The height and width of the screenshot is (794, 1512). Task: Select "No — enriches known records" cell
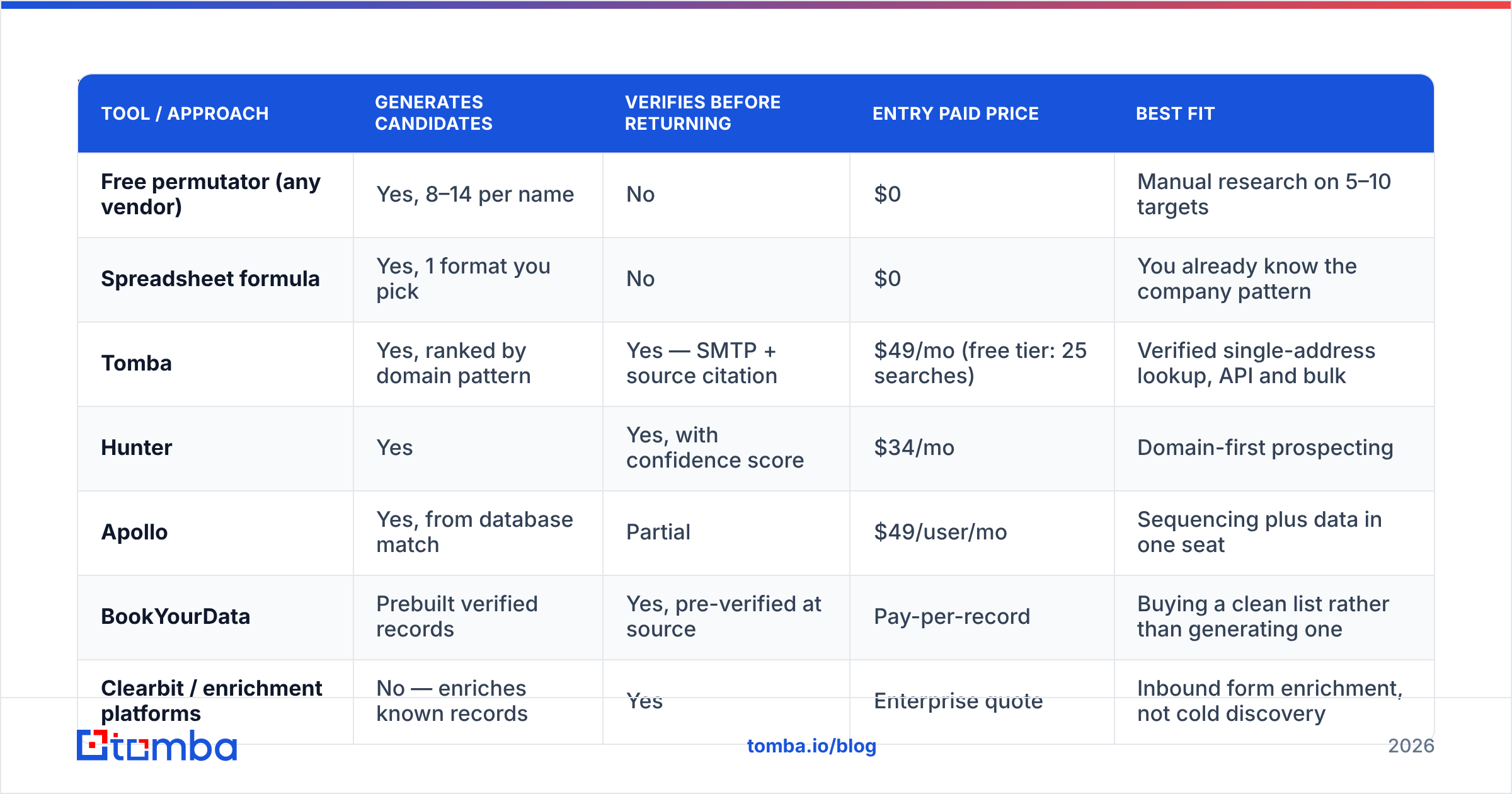click(452, 701)
